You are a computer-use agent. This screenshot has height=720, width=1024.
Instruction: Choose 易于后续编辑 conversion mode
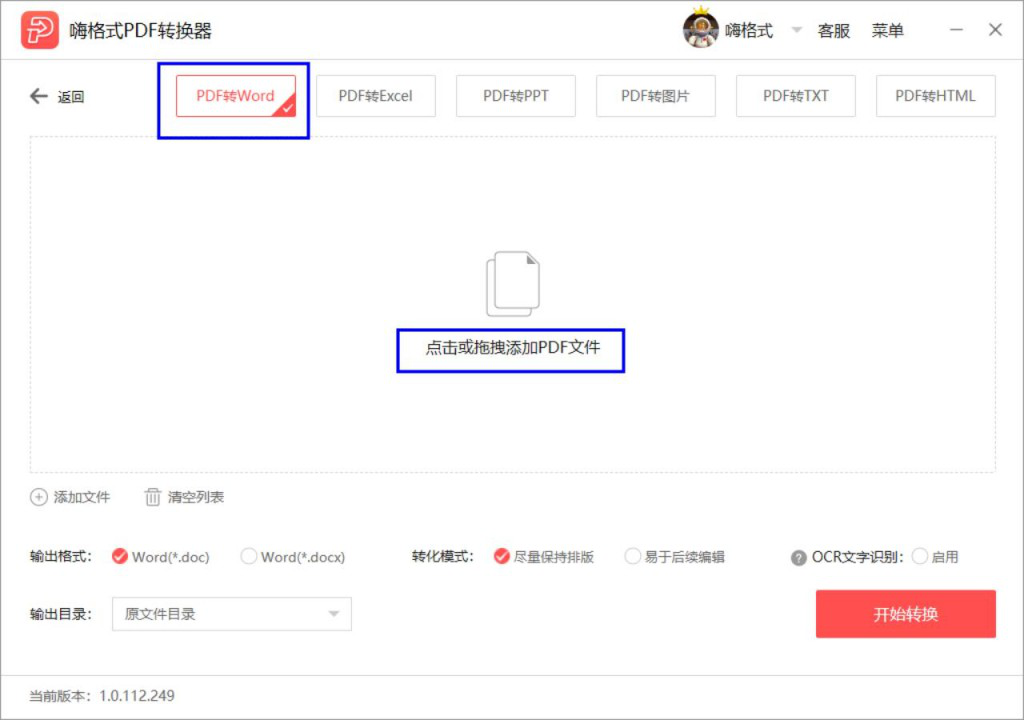tap(675, 557)
